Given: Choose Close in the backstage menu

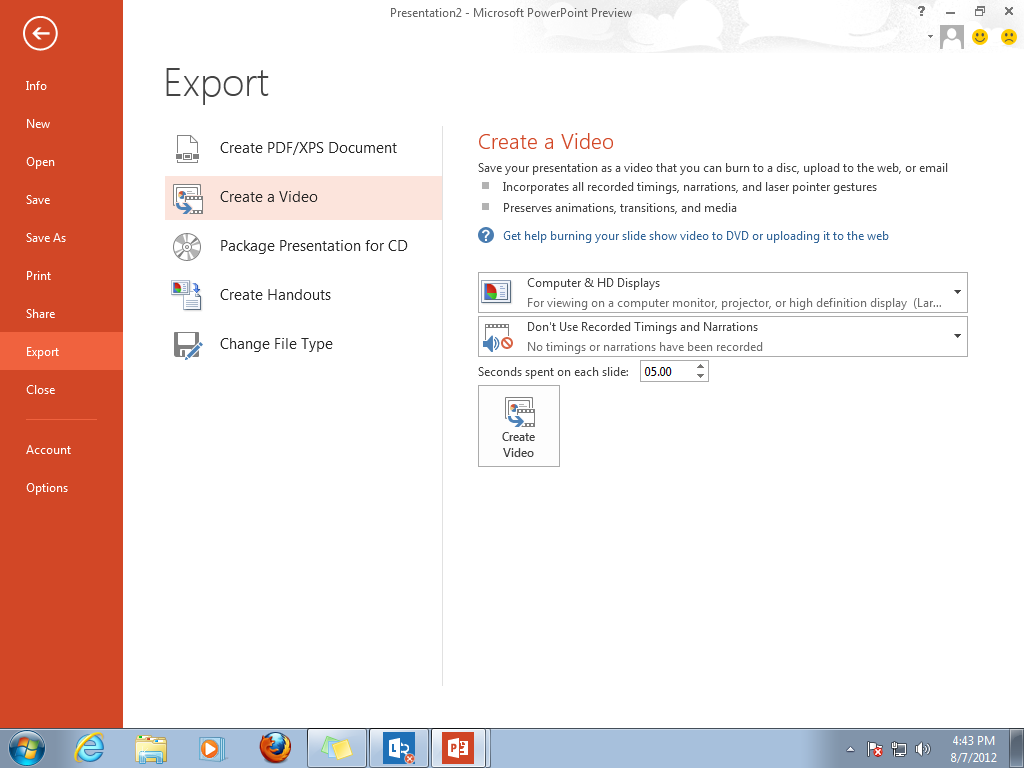Looking at the screenshot, I should [x=61, y=390].
